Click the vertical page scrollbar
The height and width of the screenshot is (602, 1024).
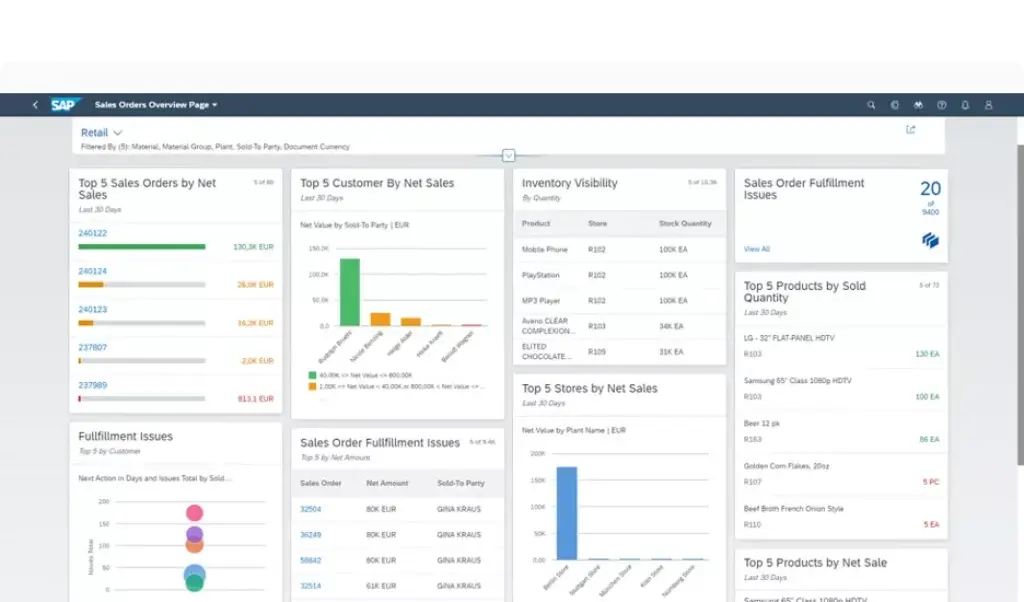click(1020, 305)
